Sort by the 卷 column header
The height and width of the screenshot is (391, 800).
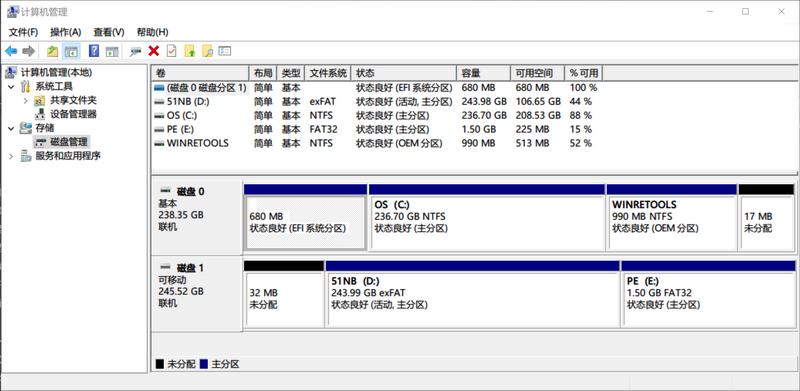pyautogui.click(x=200, y=73)
